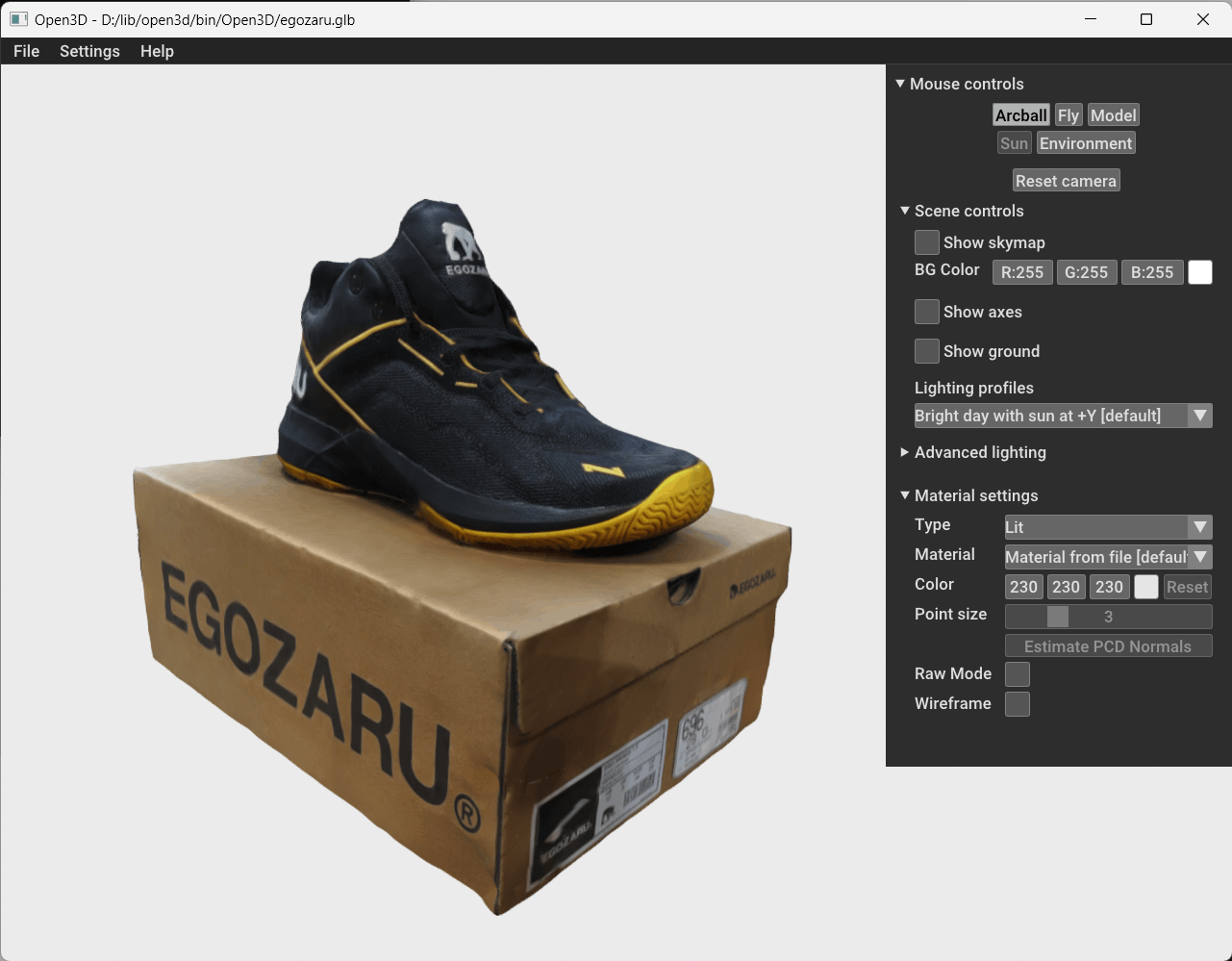Viewport: 1232px width, 961px height.
Task: Minimize the Open3D window
Action: tap(1091, 19)
